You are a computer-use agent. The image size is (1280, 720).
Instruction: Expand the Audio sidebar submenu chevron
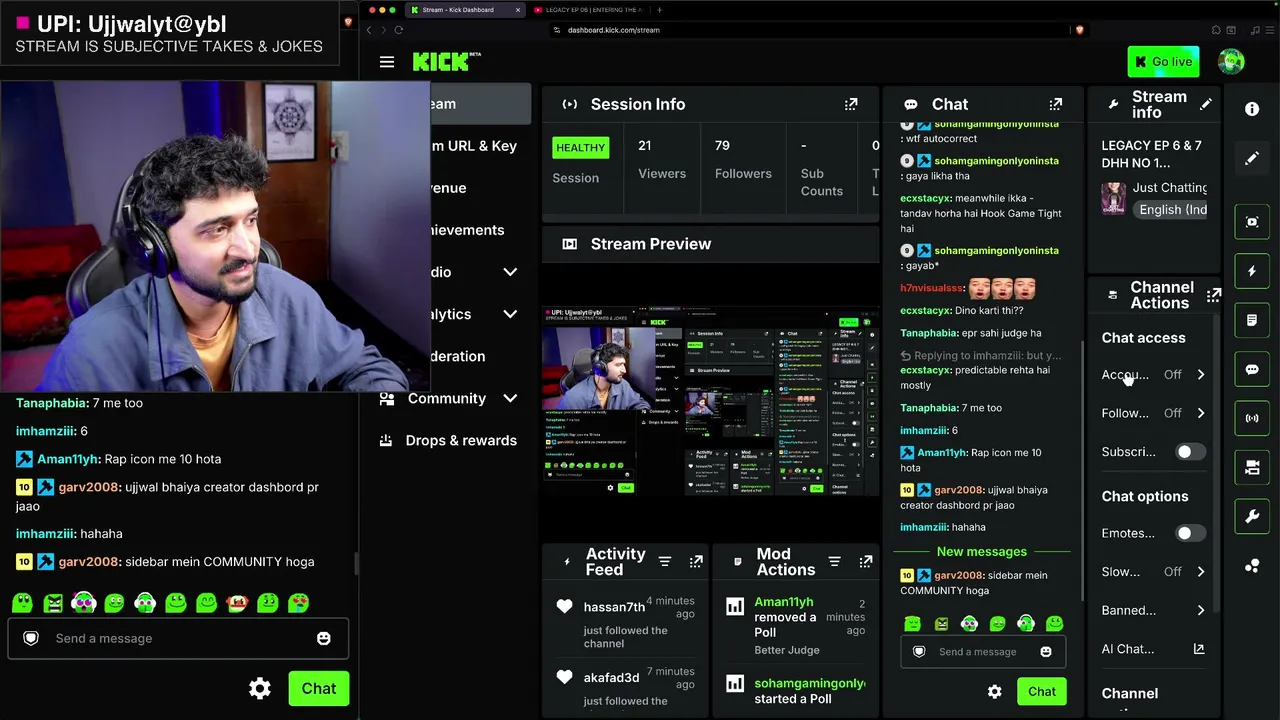coord(510,272)
